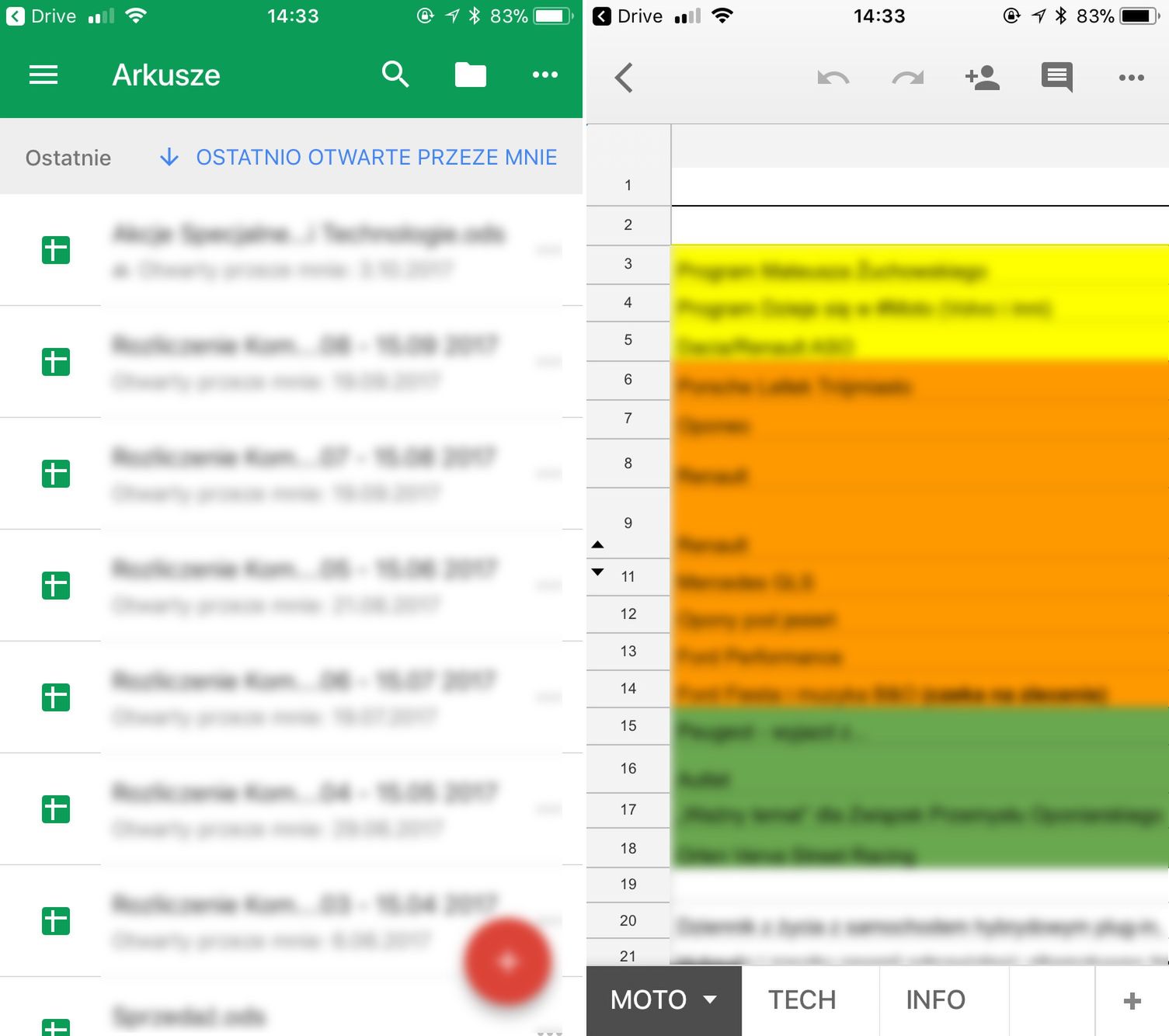Tap the orange cell in row 7
The image size is (1169, 1036).
920,419
